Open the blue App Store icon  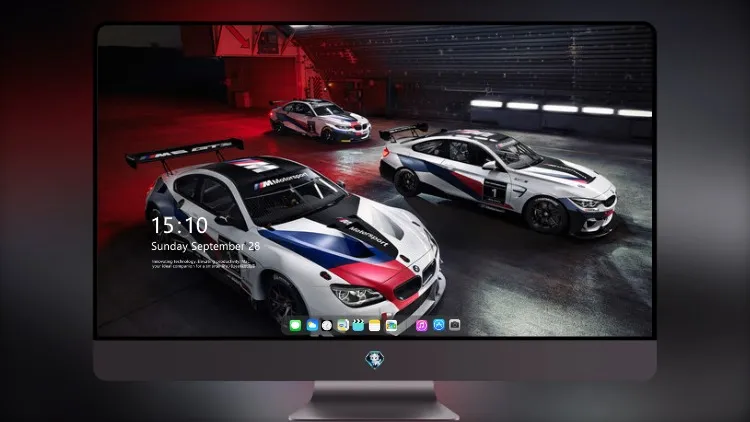click(x=439, y=325)
